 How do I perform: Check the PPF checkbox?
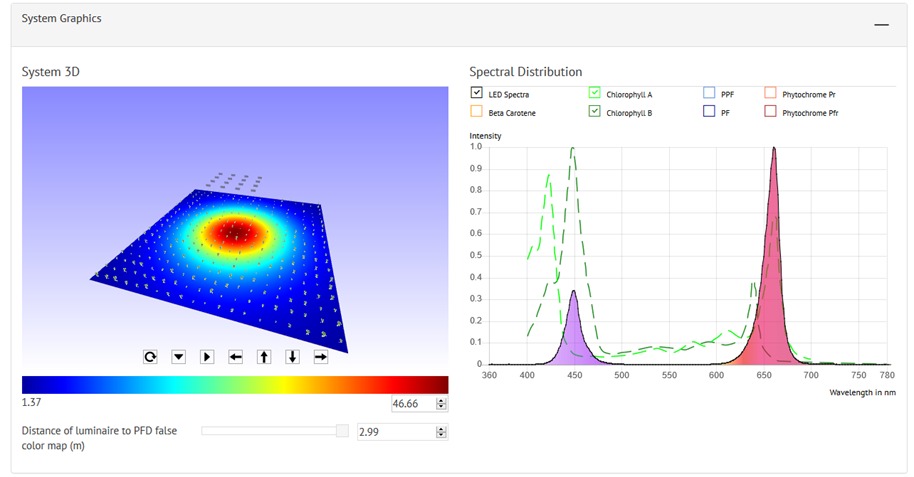[709, 93]
